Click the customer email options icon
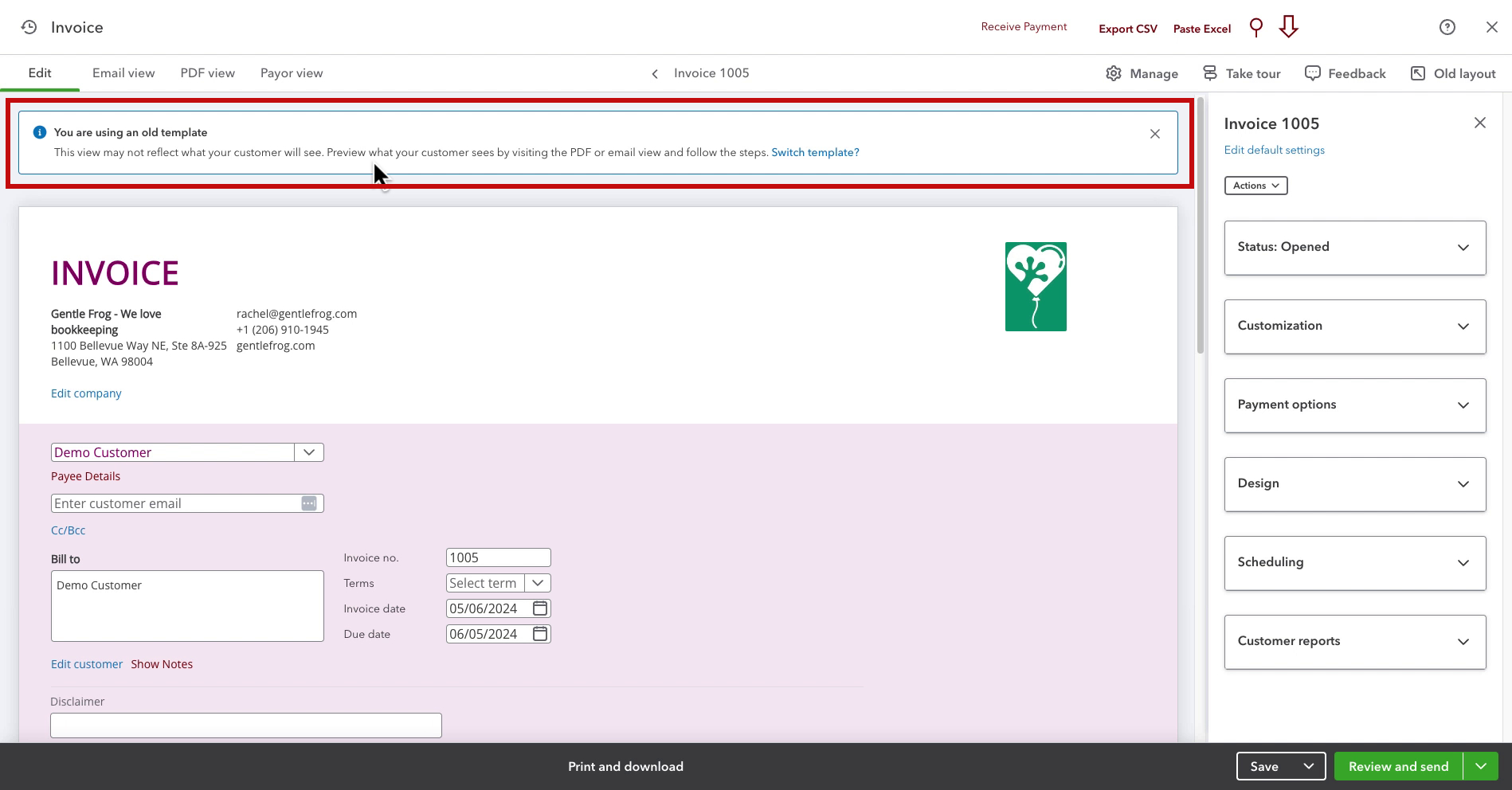The image size is (1512, 790). pos(309,503)
